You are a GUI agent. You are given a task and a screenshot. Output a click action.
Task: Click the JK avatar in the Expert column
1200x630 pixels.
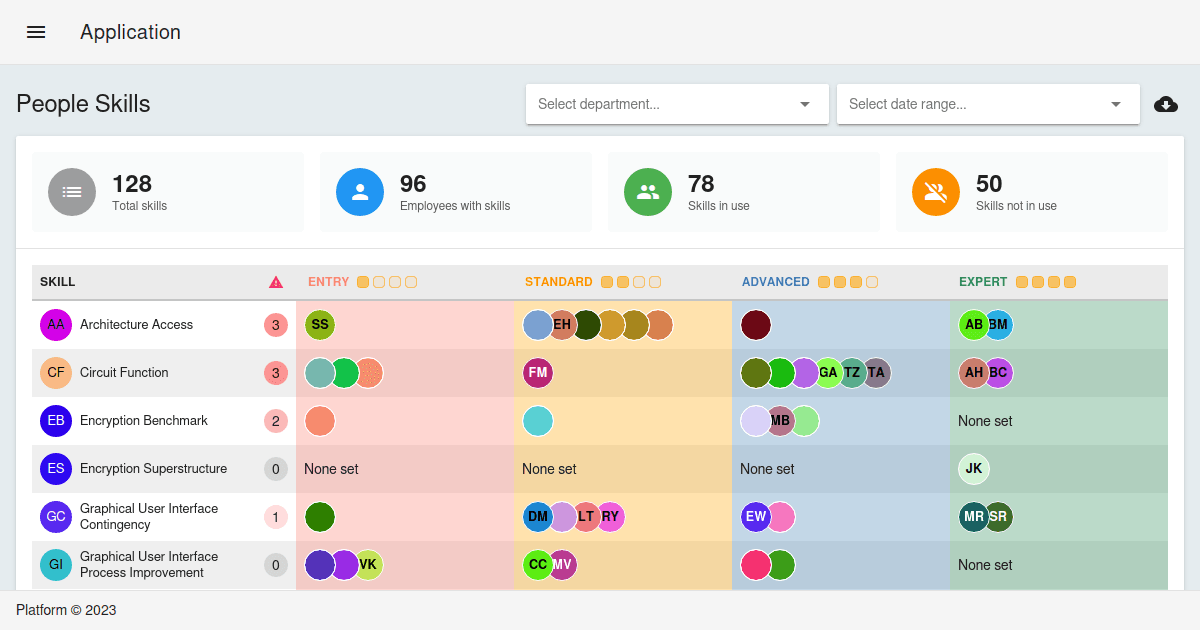pyautogui.click(x=973, y=469)
